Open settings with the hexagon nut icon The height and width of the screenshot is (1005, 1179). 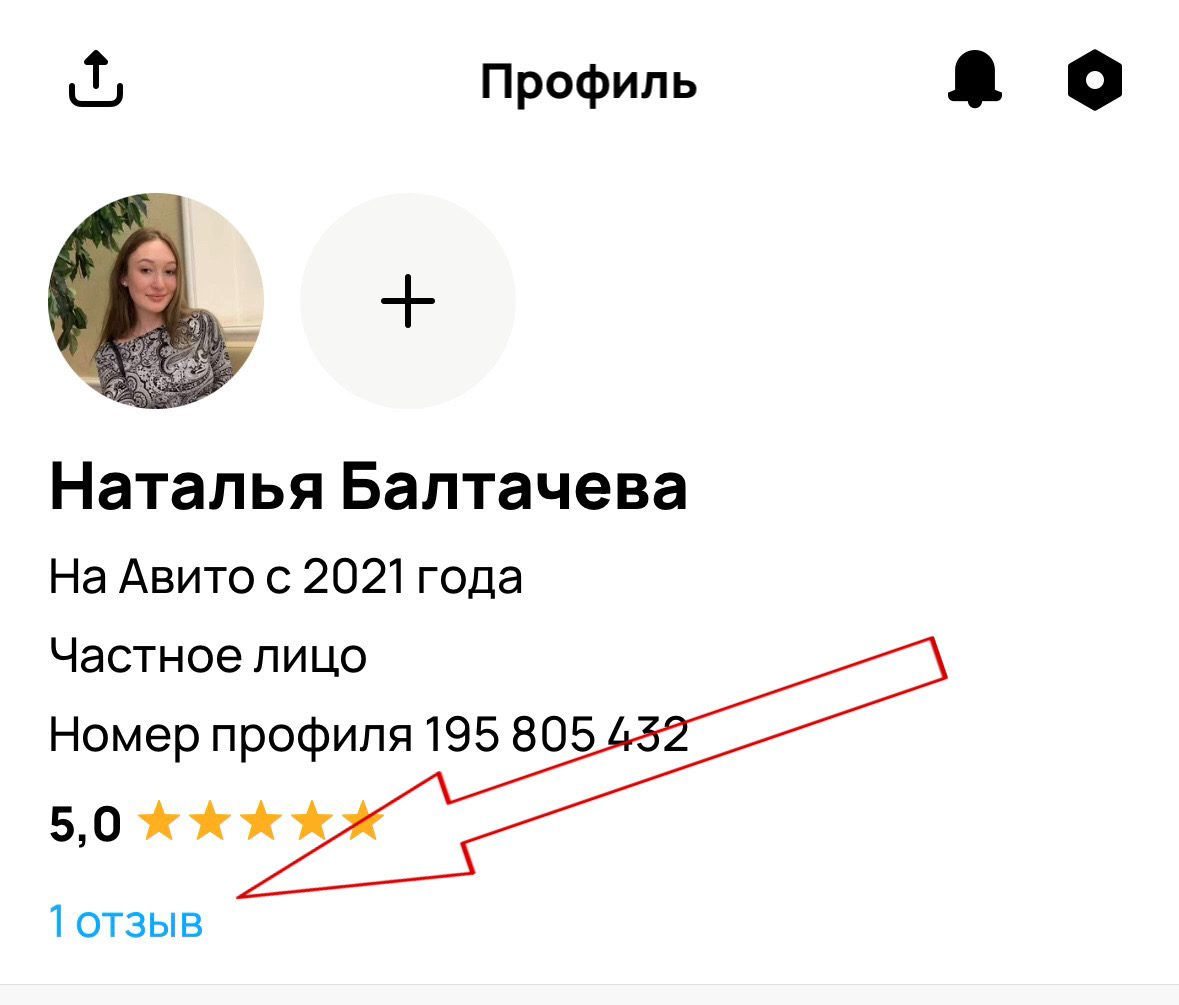[x=1095, y=80]
